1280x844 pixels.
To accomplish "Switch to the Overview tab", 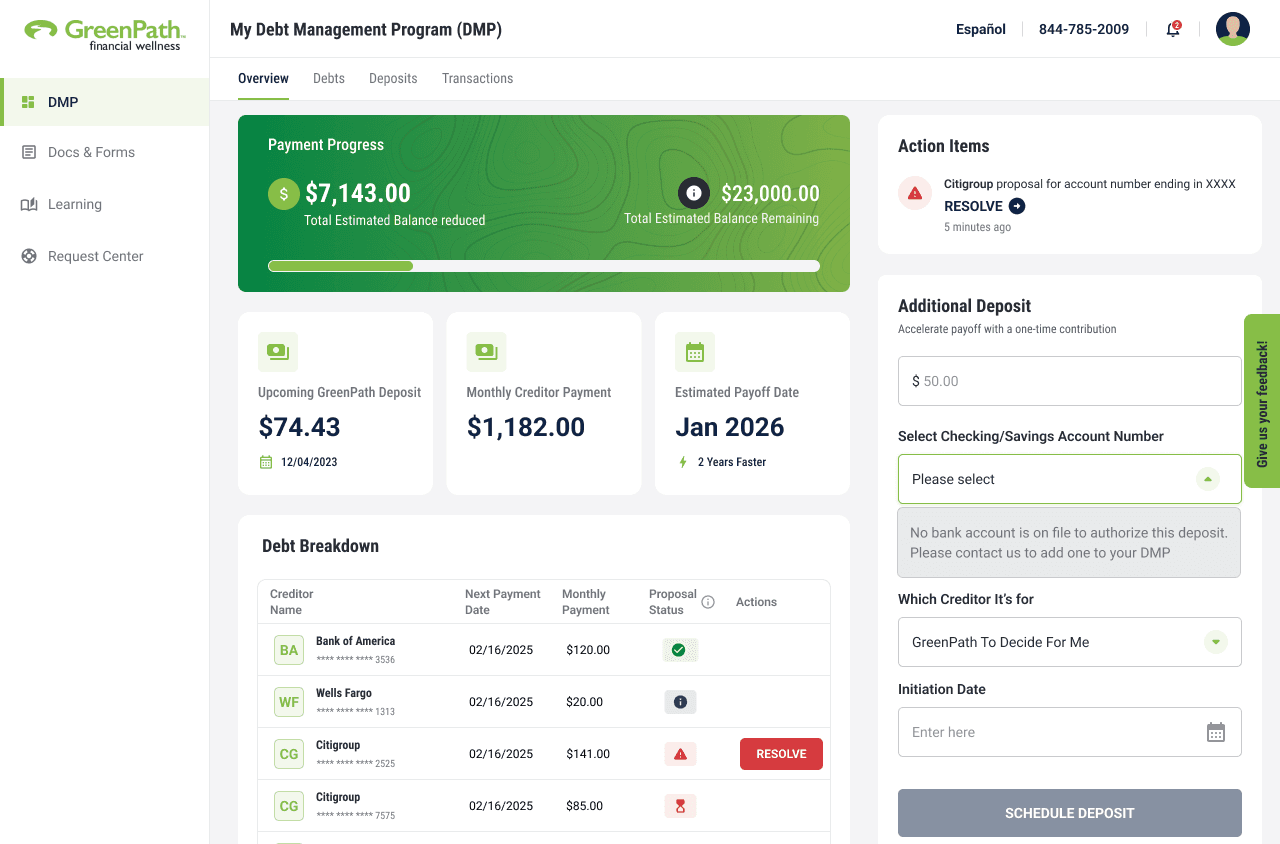I will pos(263,78).
